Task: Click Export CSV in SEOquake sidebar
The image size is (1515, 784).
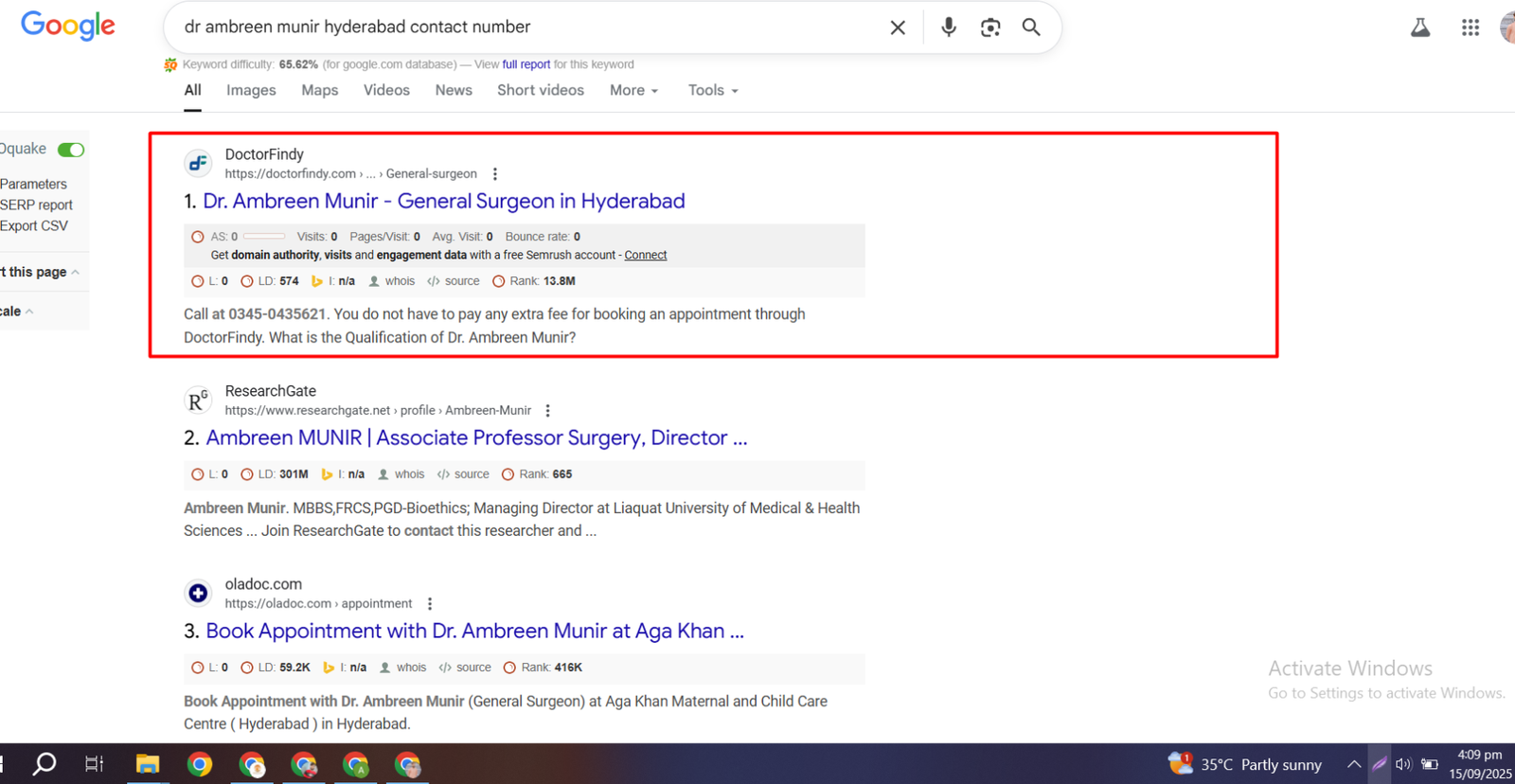Action: [x=34, y=225]
